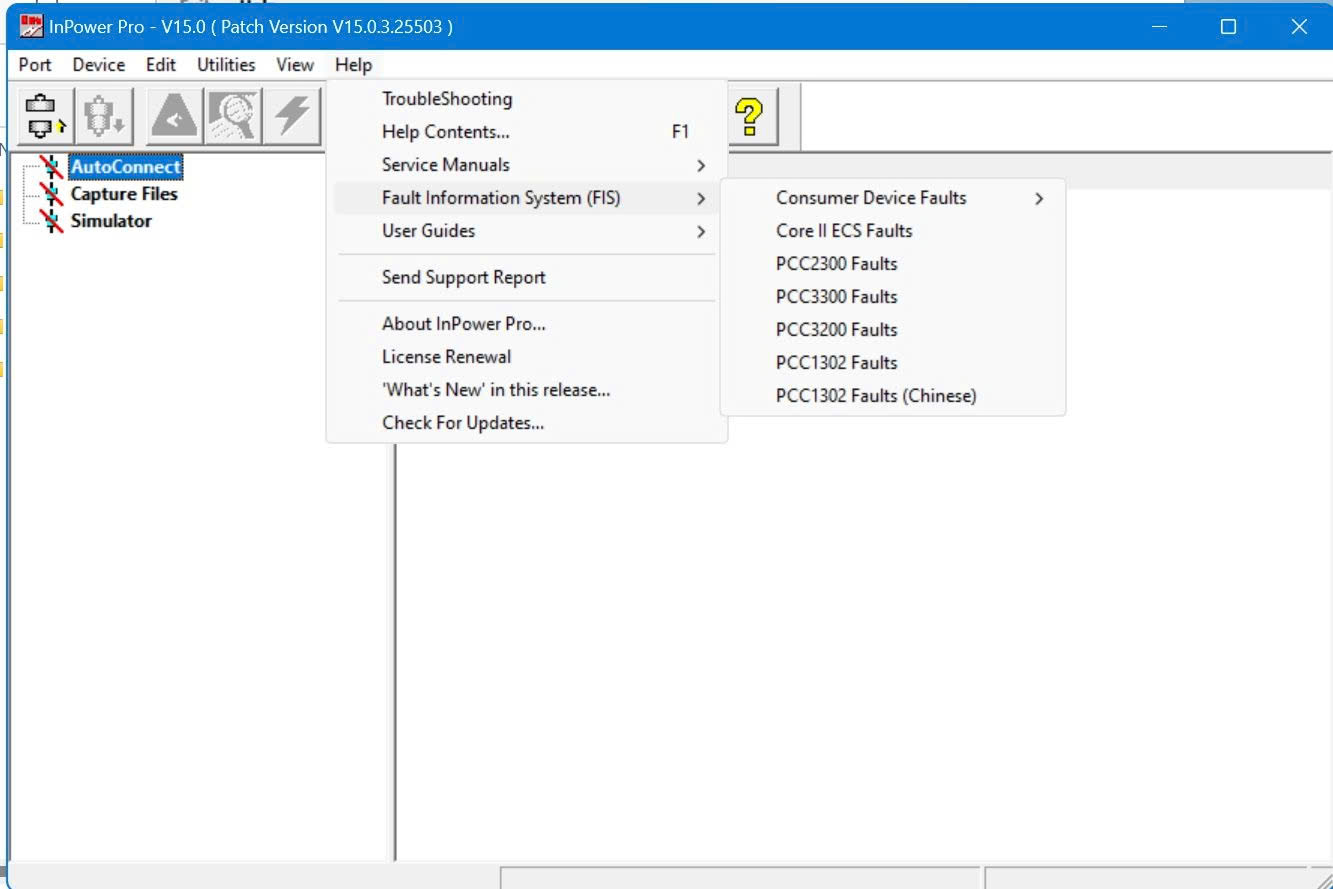Open the Port menu

[35, 65]
